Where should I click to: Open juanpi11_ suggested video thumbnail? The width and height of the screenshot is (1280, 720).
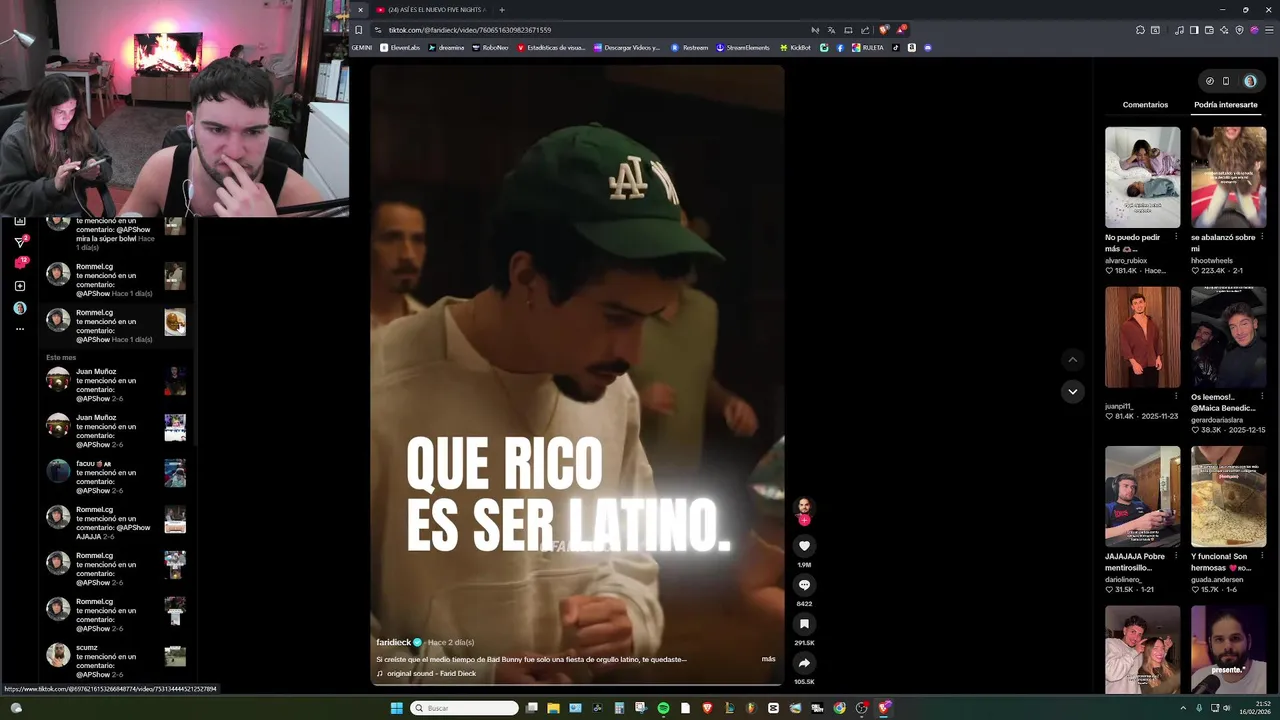click(1142, 337)
